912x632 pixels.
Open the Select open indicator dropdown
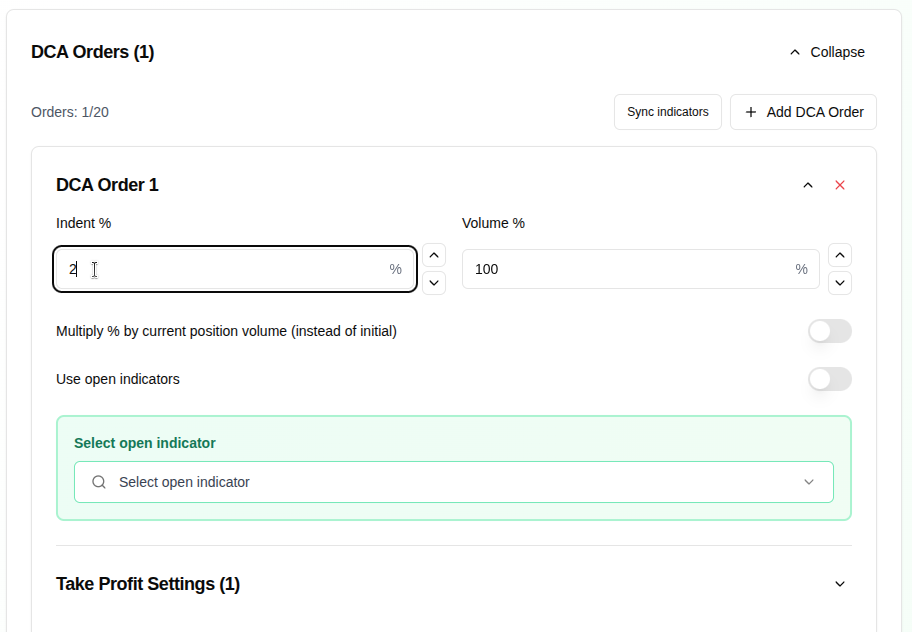tap(809, 481)
